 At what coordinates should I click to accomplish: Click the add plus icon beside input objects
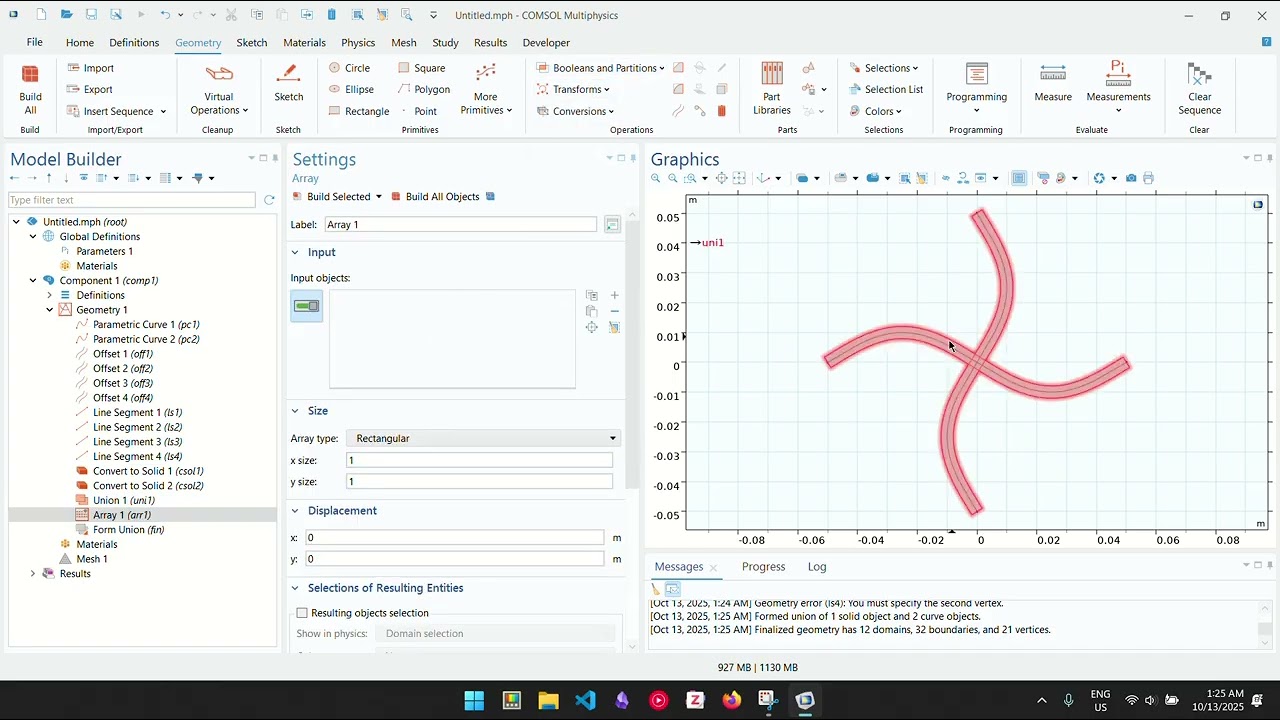(x=614, y=295)
